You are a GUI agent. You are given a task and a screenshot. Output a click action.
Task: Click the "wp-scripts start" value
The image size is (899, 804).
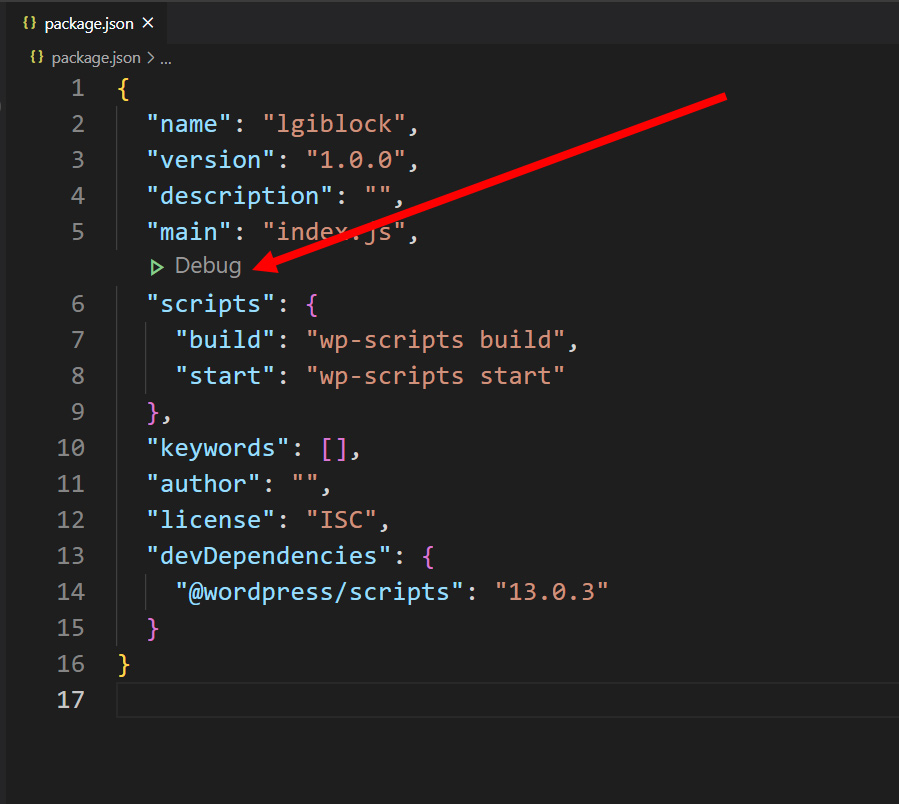(x=435, y=376)
